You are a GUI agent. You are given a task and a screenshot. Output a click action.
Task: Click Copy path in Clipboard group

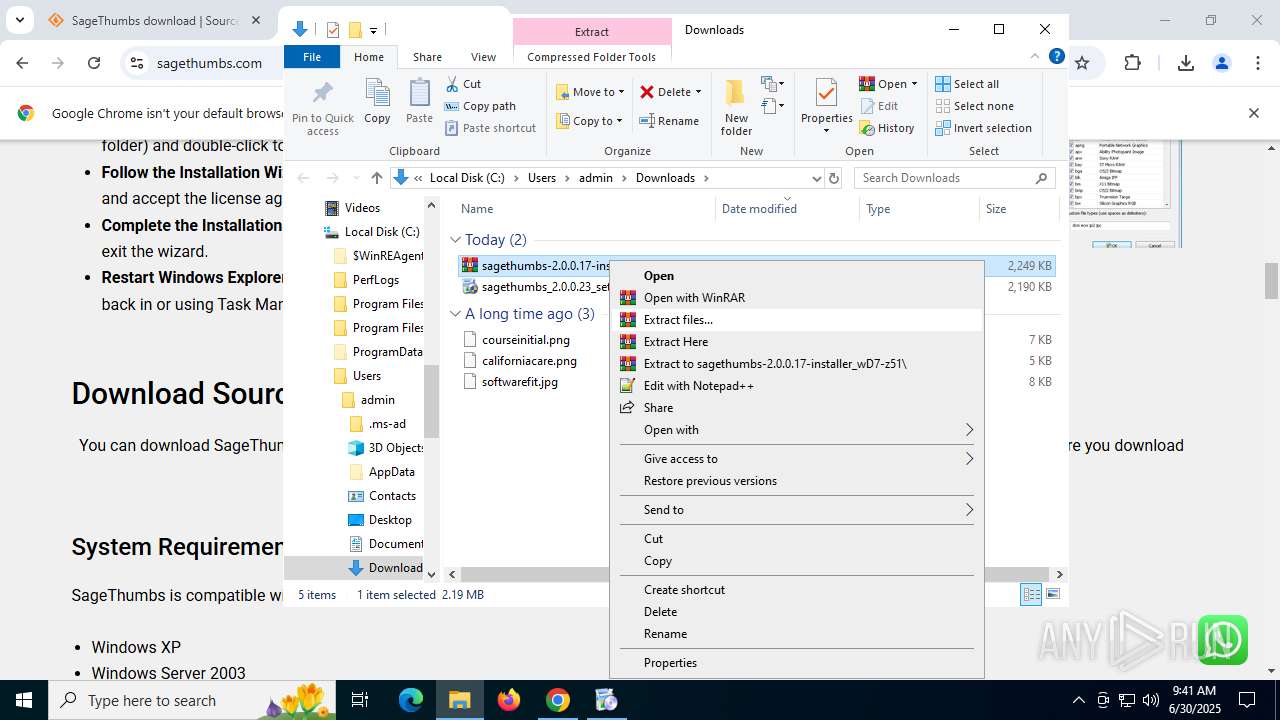tap(480, 106)
